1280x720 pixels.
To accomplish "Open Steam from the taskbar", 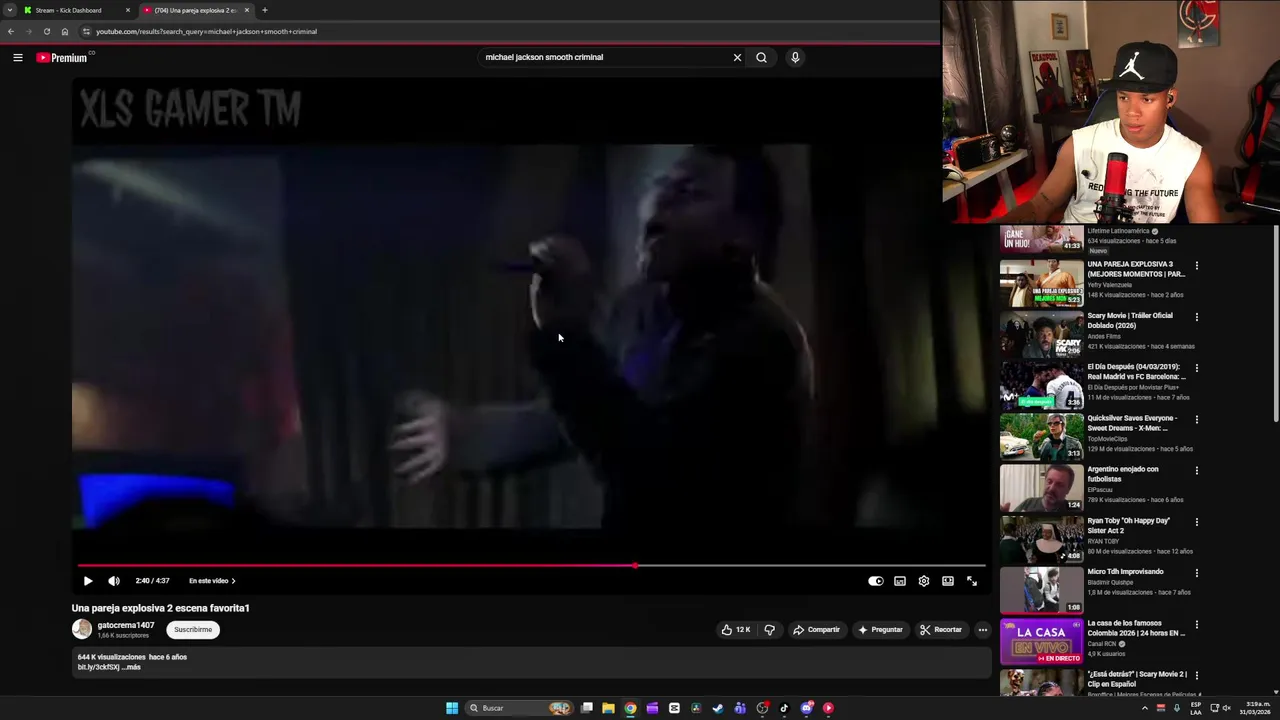I will 718,708.
